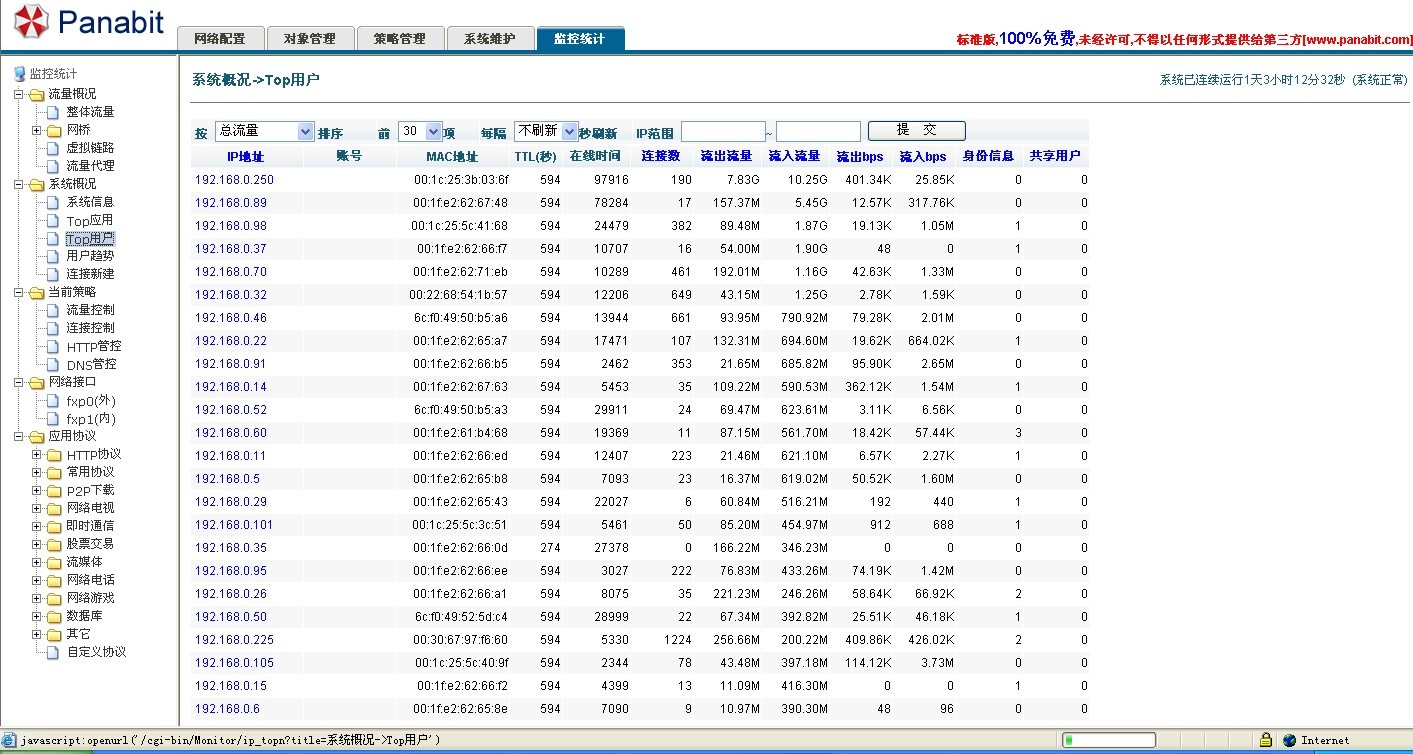Open user 192.168.0.46 details
Image resolution: width=1413 pixels, height=754 pixels.
231,318
